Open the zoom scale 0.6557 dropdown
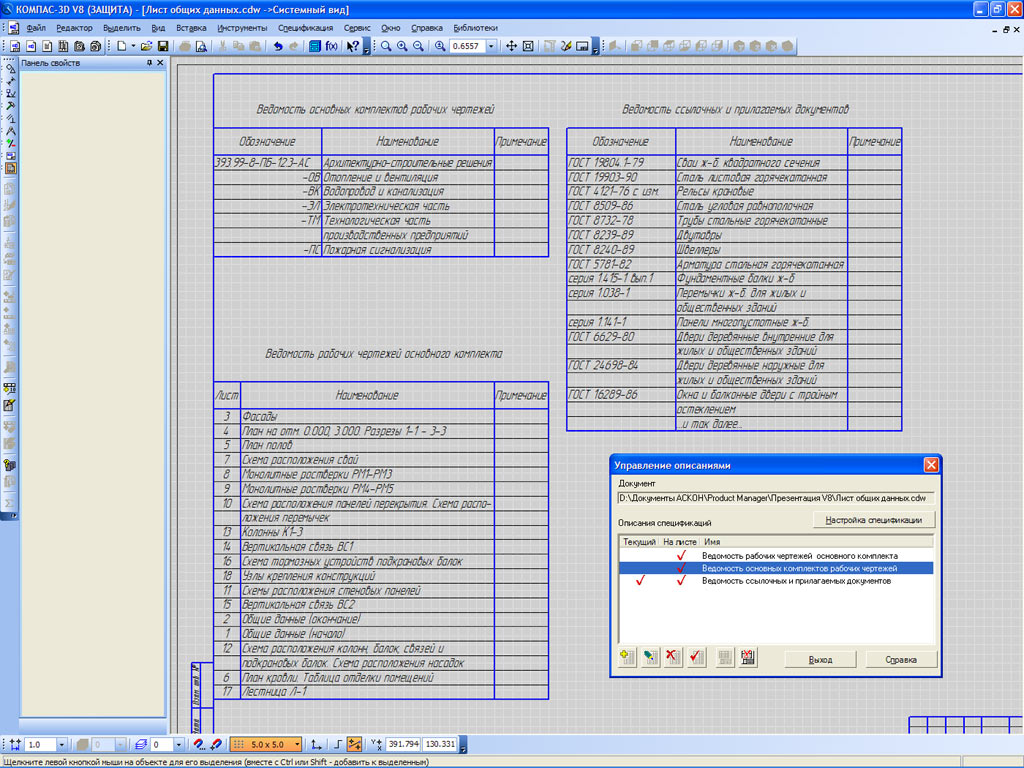Screen dimensions: 1024x768 point(492,46)
